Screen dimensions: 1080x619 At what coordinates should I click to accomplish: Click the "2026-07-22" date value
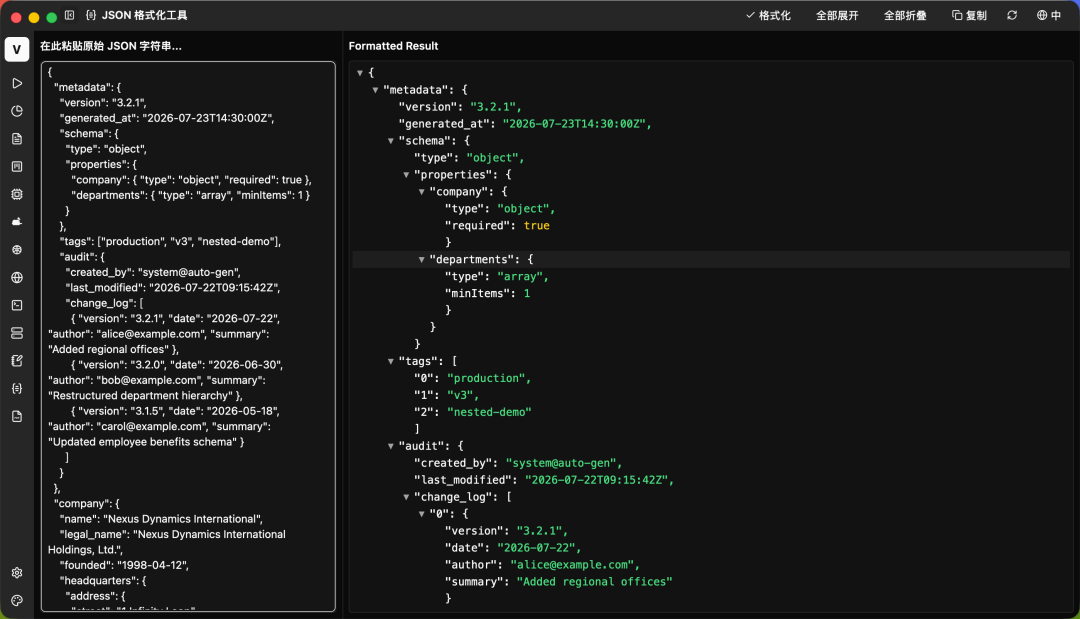tap(537, 547)
